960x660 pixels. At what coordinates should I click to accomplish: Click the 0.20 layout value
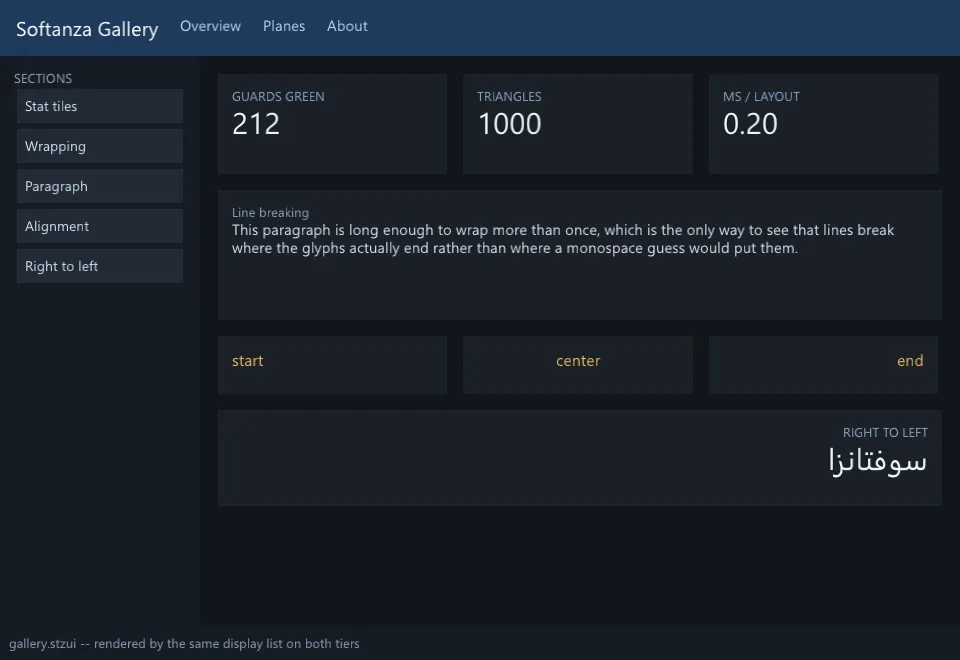[x=750, y=124]
